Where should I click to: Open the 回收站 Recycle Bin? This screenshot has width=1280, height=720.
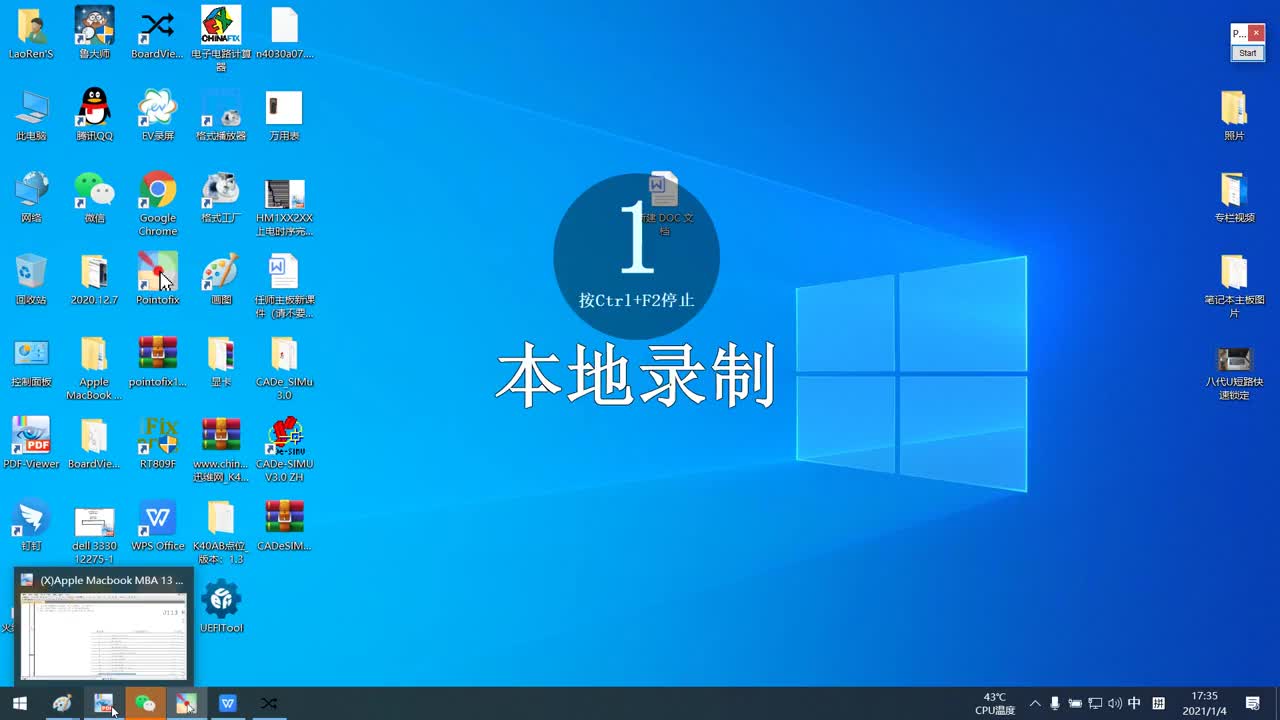[31, 279]
